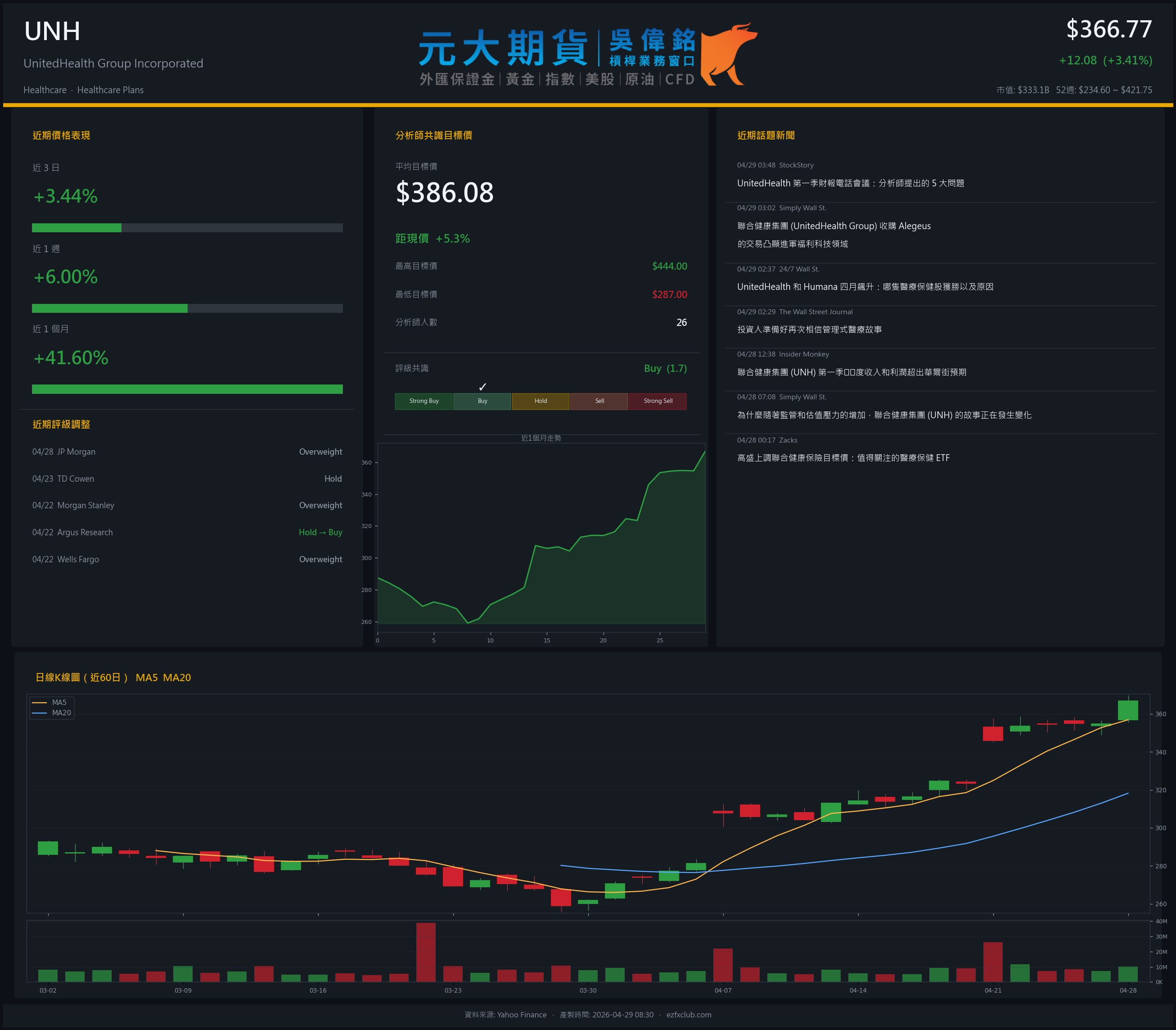Click the 1-month performance progress bar
The width and height of the screenshot is (1176, 1030).
pyautogui.click(x=187, y=389)
